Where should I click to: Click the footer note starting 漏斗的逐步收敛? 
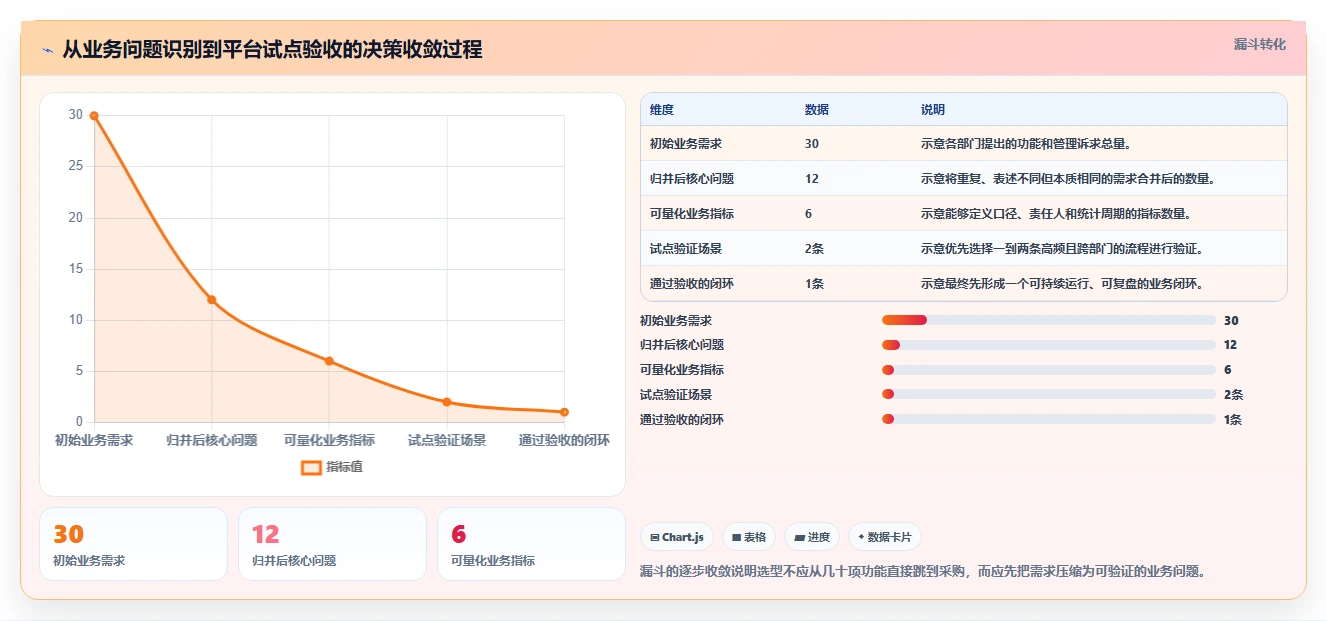[923, 571]
